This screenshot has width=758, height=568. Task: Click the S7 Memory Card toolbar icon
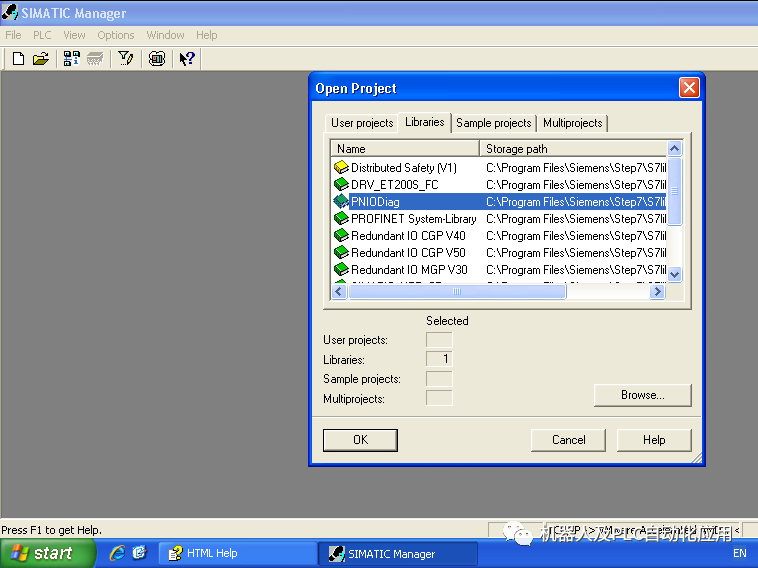[x=95, y=59]
